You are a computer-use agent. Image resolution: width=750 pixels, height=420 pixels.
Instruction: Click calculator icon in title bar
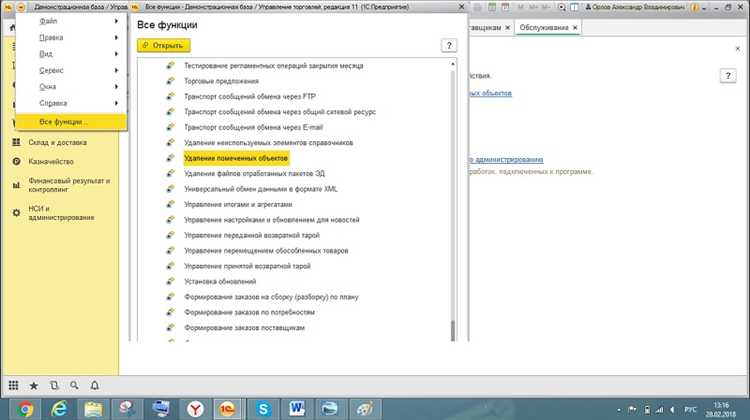click(492, 7)
